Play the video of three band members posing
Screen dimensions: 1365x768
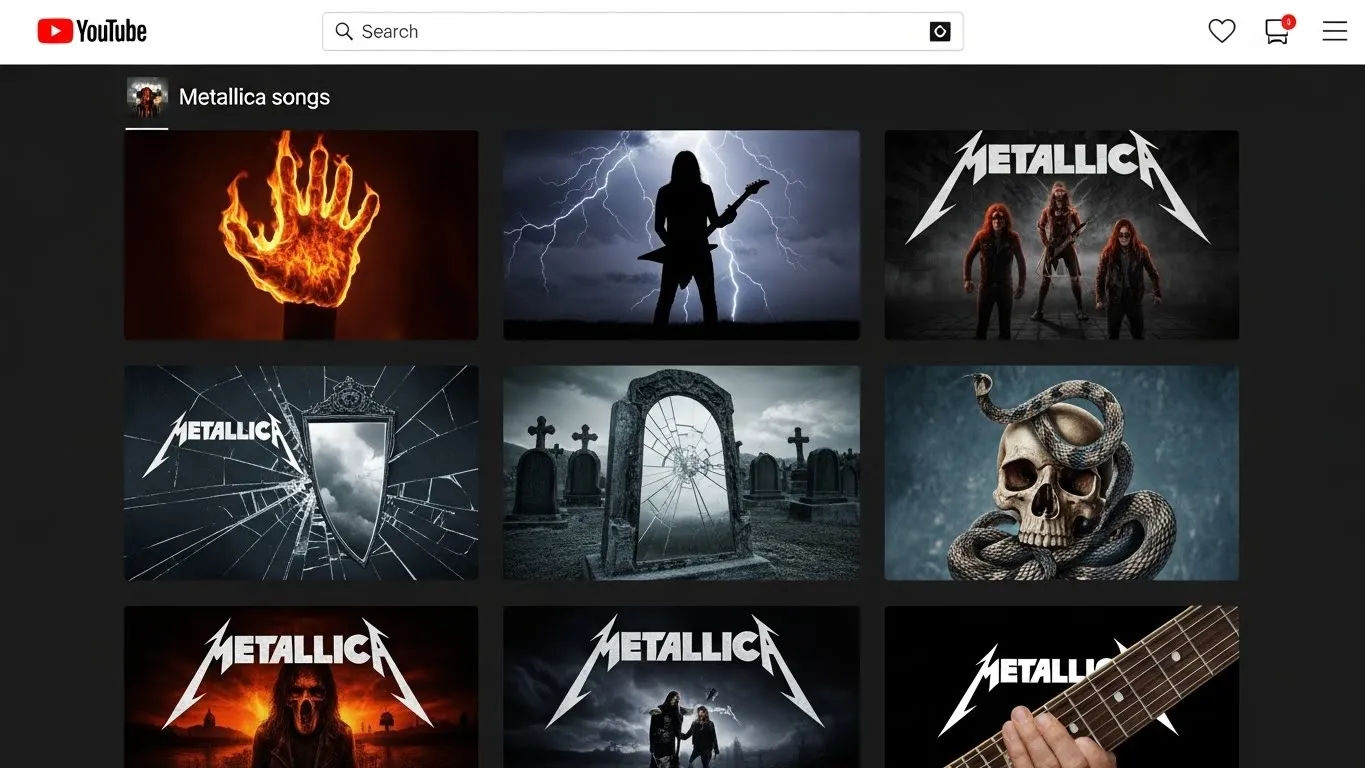tap(1061, 234)
